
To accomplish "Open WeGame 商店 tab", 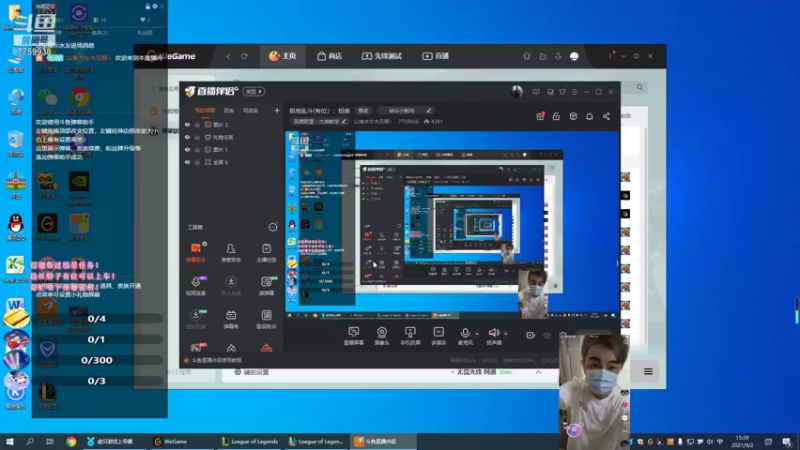I will (x=330, y=56).
